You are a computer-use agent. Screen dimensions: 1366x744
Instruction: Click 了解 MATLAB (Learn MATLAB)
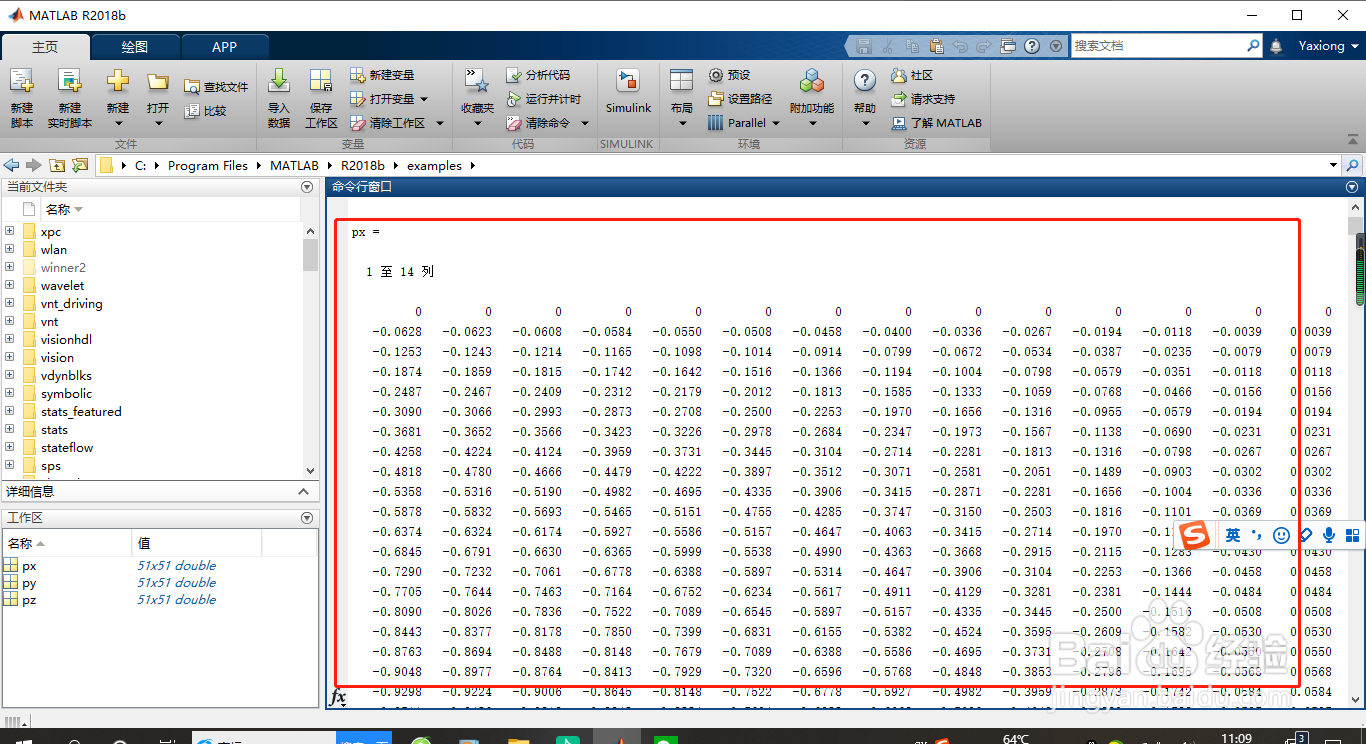click(x=937, y=123)
